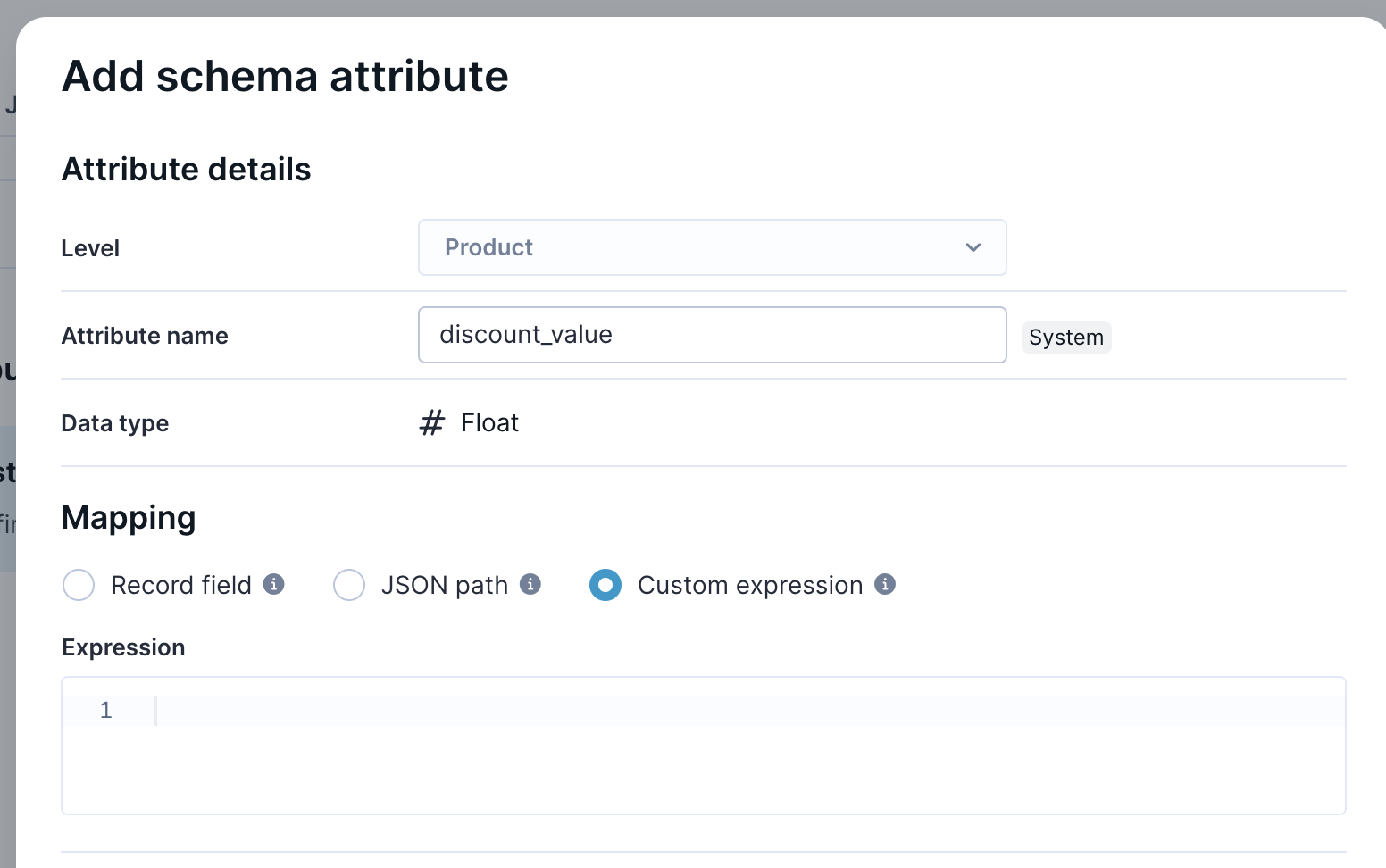Click the Add schema attribute dialog title
The height and width of the screenshot is (868, 1386).
[x=285, y=76]
